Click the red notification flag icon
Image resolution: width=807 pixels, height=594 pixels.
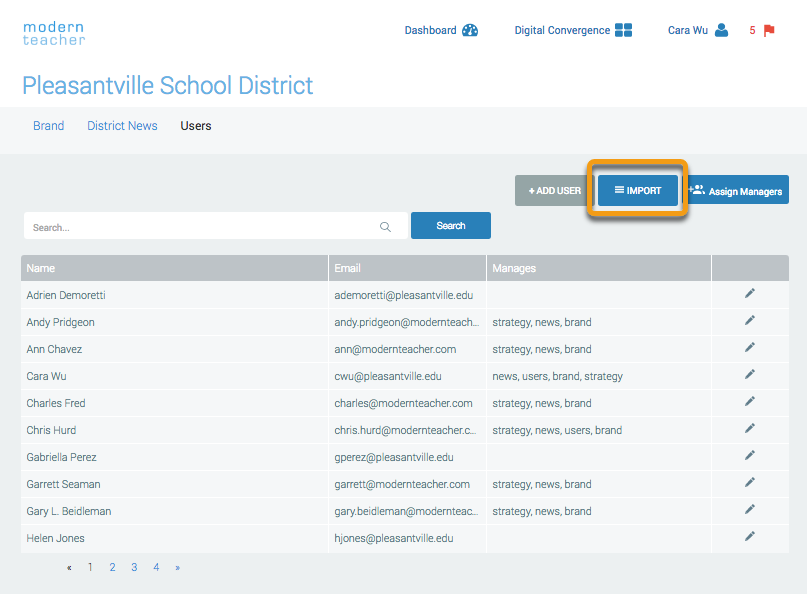point(769,31)
